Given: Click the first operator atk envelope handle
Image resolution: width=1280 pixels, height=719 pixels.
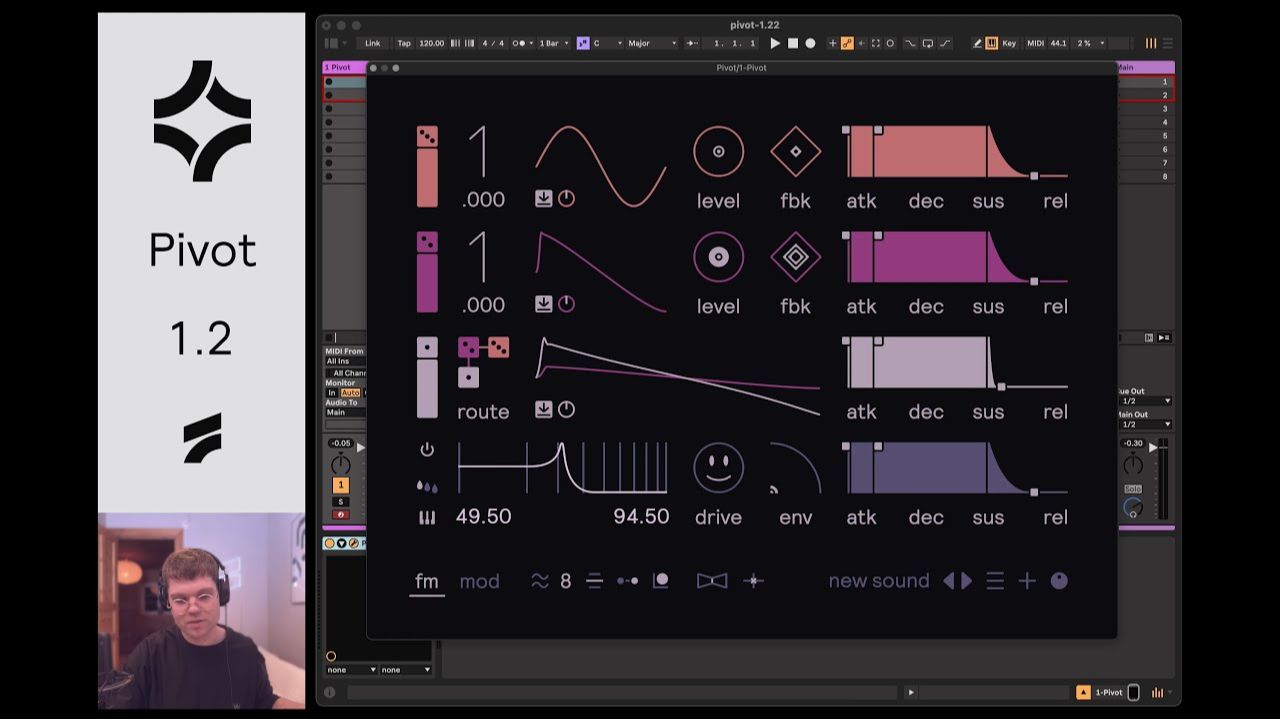Looking at the screenshot, I should pos(846,130).
